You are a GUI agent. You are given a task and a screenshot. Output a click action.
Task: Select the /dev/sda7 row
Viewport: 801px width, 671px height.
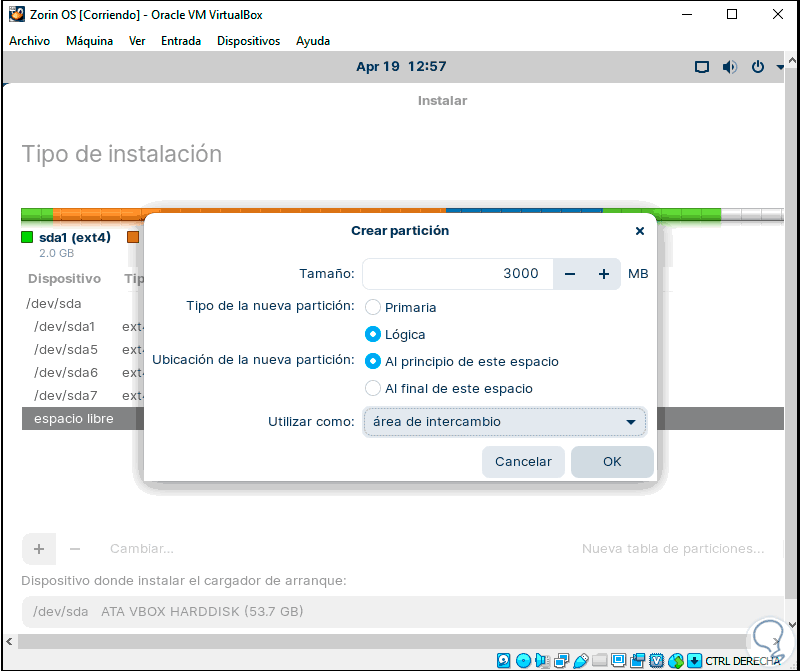point(65,396)
